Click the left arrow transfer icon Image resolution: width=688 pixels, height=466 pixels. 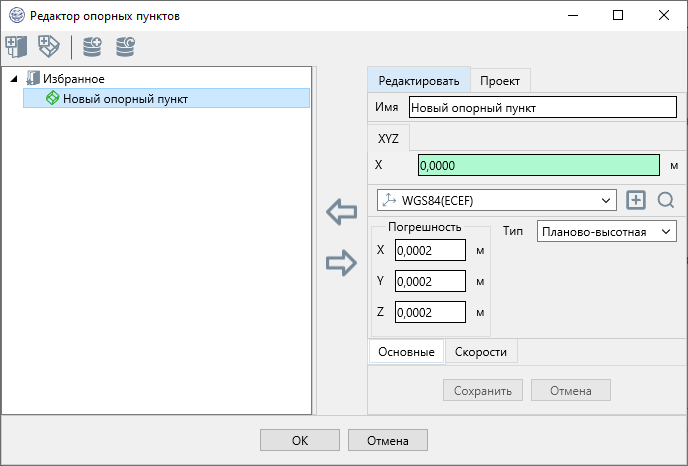click(342, 212)
